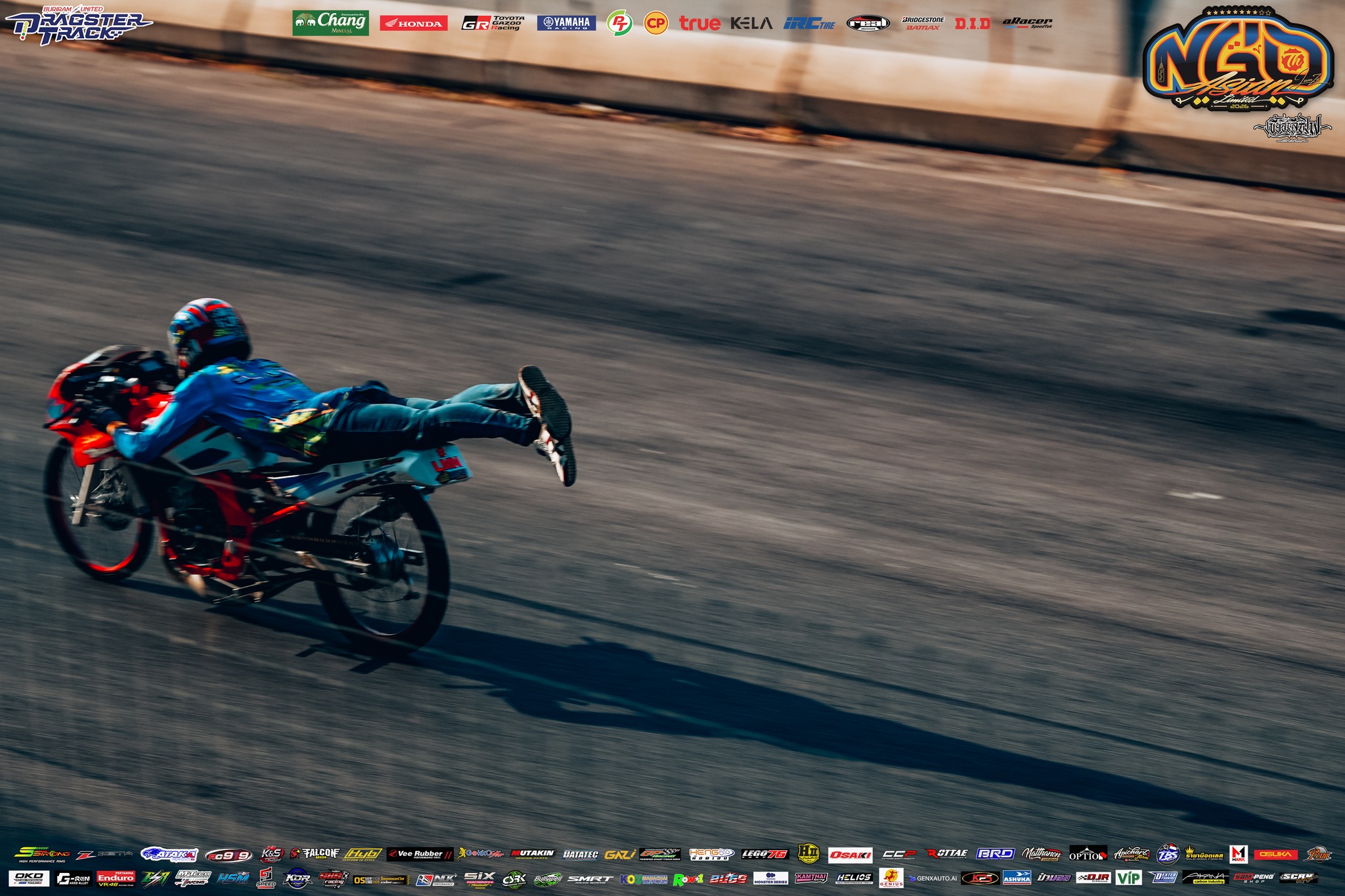Click the blue Ashuka logo
Image resolution: width=1345 pixels, height=896 pixels.
[1017, 878]
